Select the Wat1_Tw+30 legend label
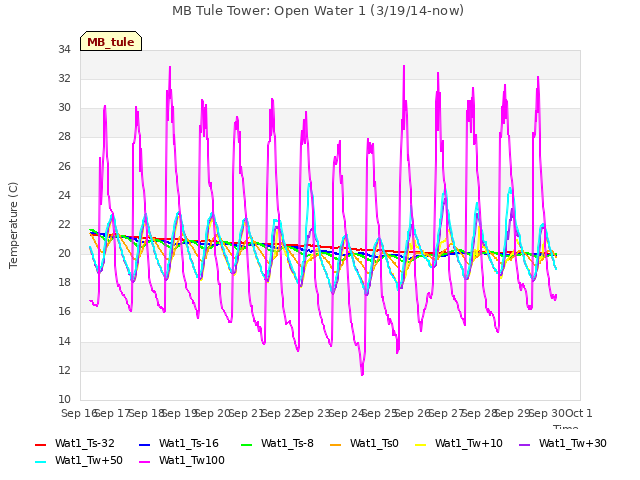 click(573, 443)
